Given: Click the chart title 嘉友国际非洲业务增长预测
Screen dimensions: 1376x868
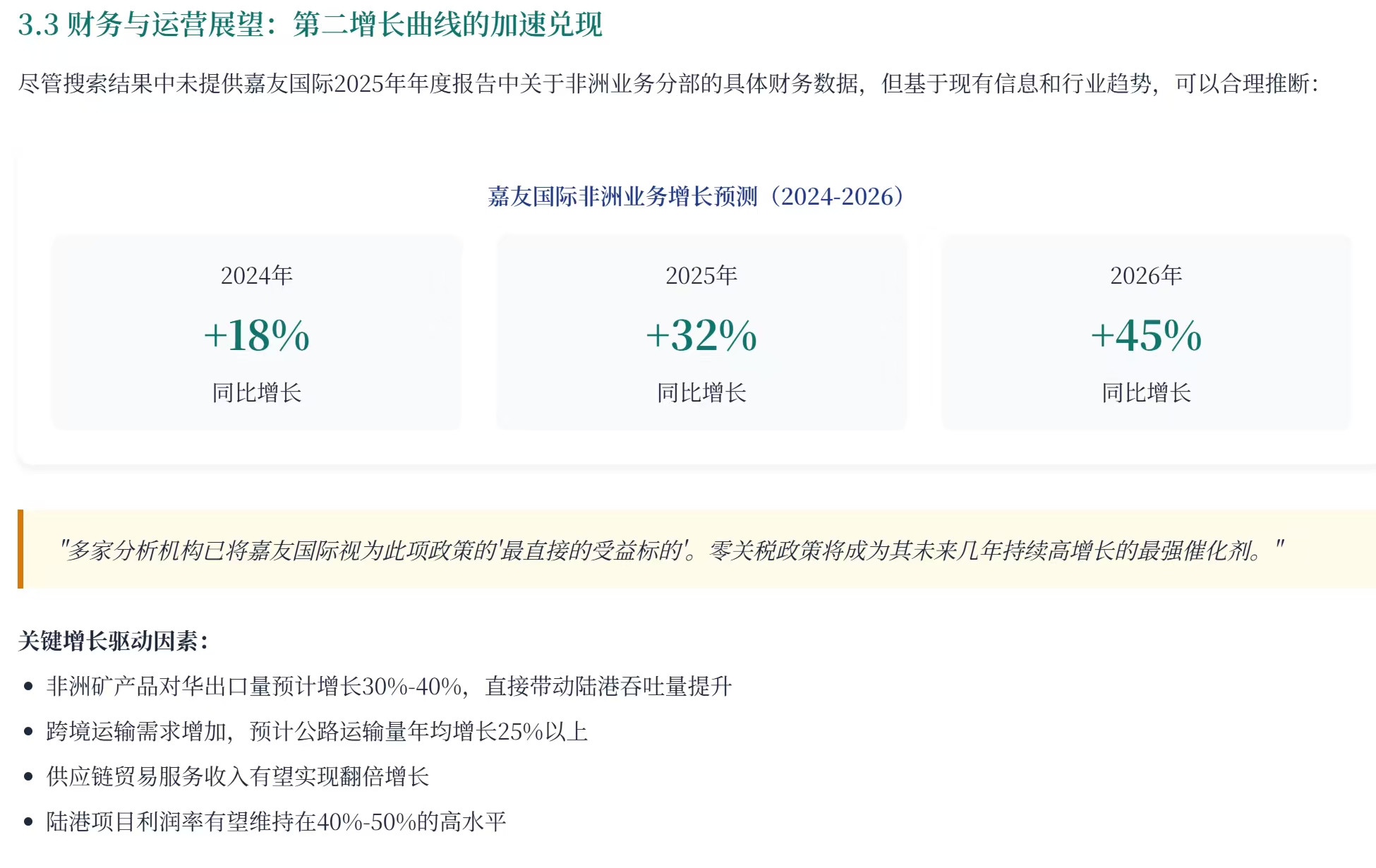Looking at the screenshot, I should (x=696, y=197).
